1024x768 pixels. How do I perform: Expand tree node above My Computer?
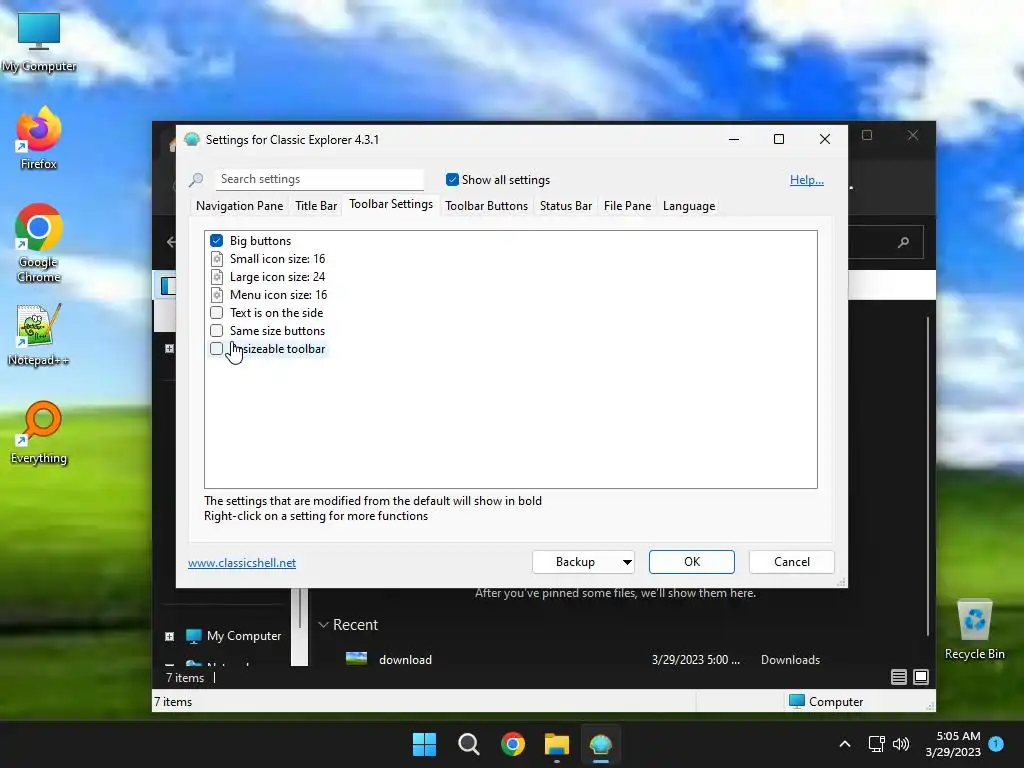(170, 349)
